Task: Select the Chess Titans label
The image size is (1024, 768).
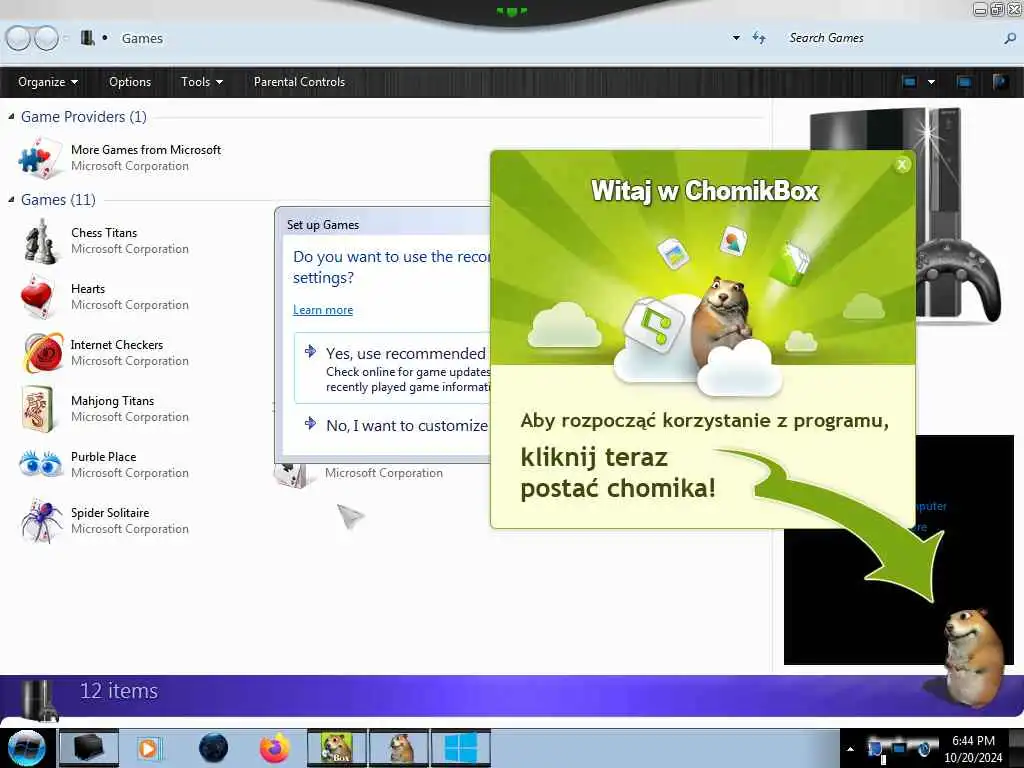Action: 104,232
